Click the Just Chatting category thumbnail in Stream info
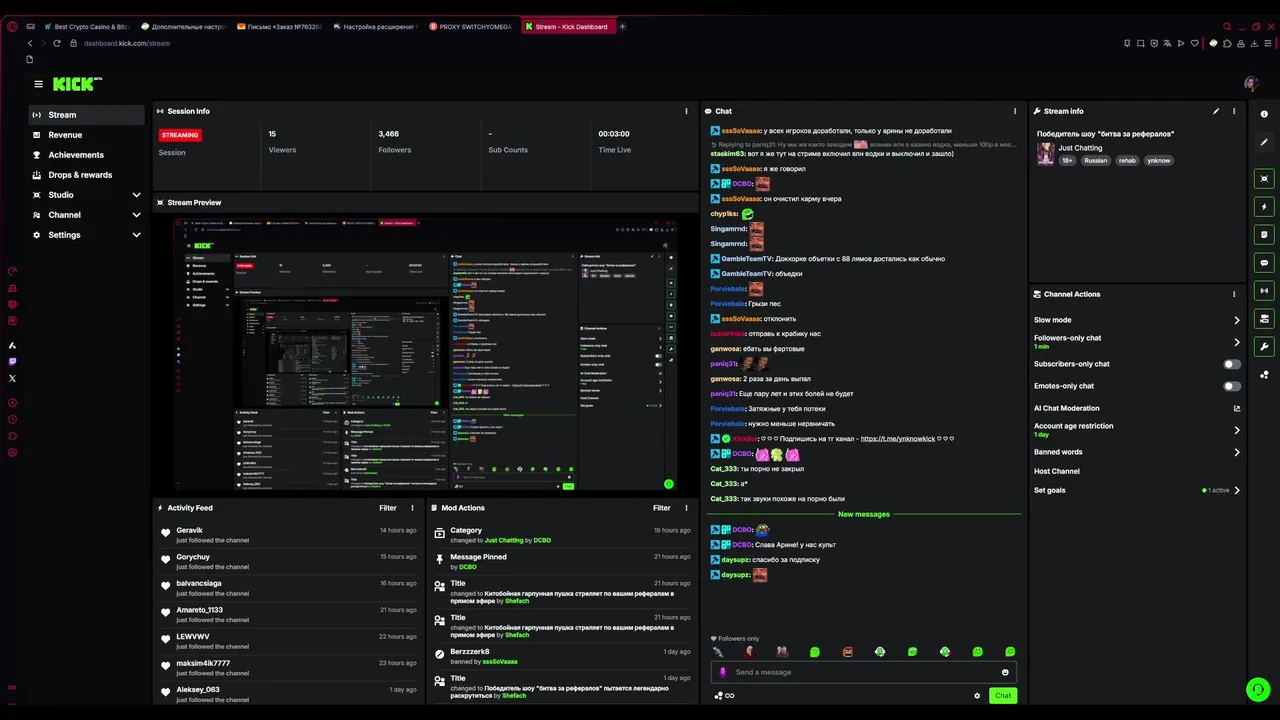The height and width of the screenshot is (720, 1280). click(x=1046, y=154)
